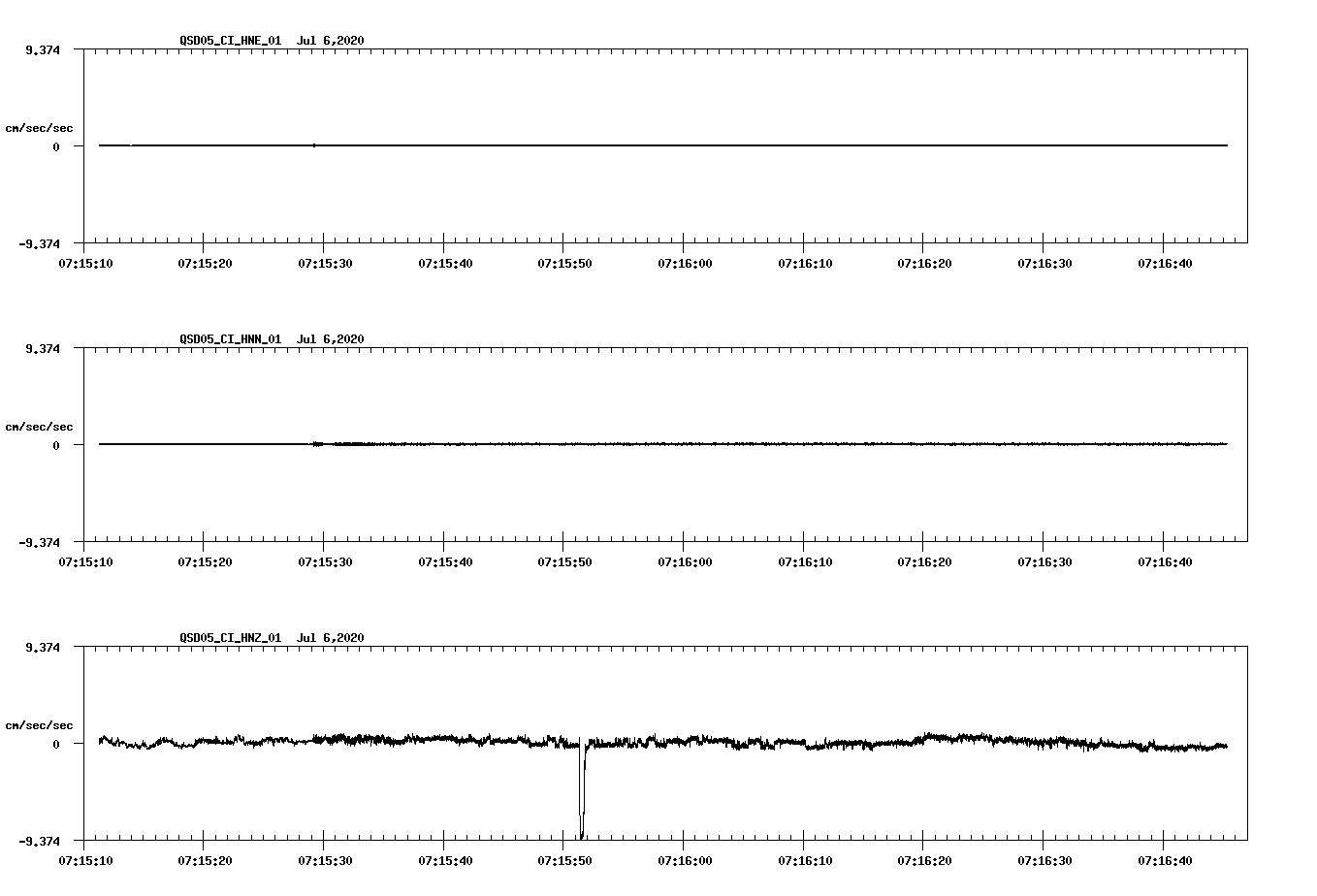Click the 07:16:20 time label under HNE plot
Viewport: 1317px width, 896px height.
pyautogui.click(x=923, y=263)
